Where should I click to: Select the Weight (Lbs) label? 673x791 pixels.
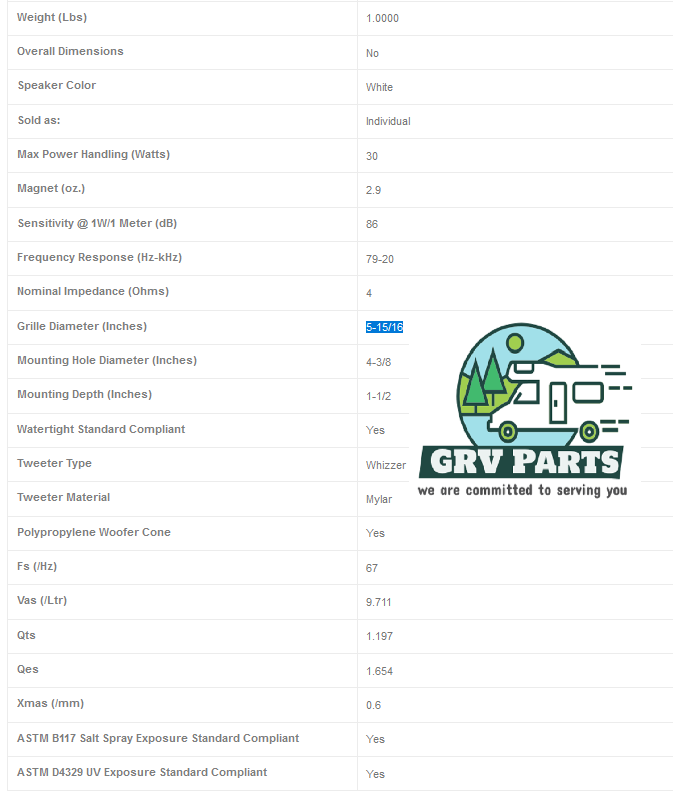(x=57, y=18)
